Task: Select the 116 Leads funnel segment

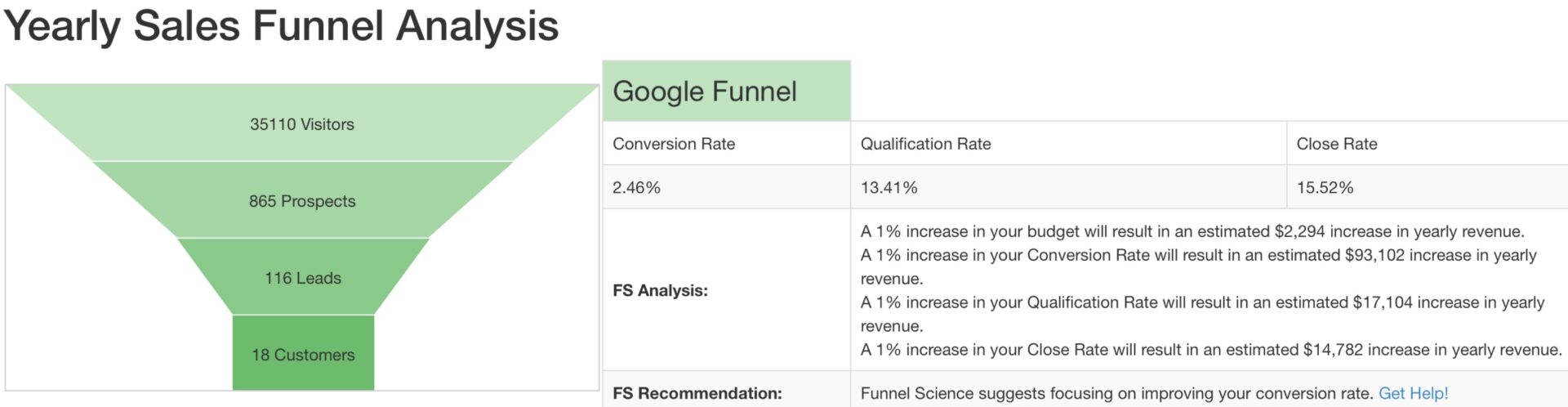Action: tap(303, 277)
